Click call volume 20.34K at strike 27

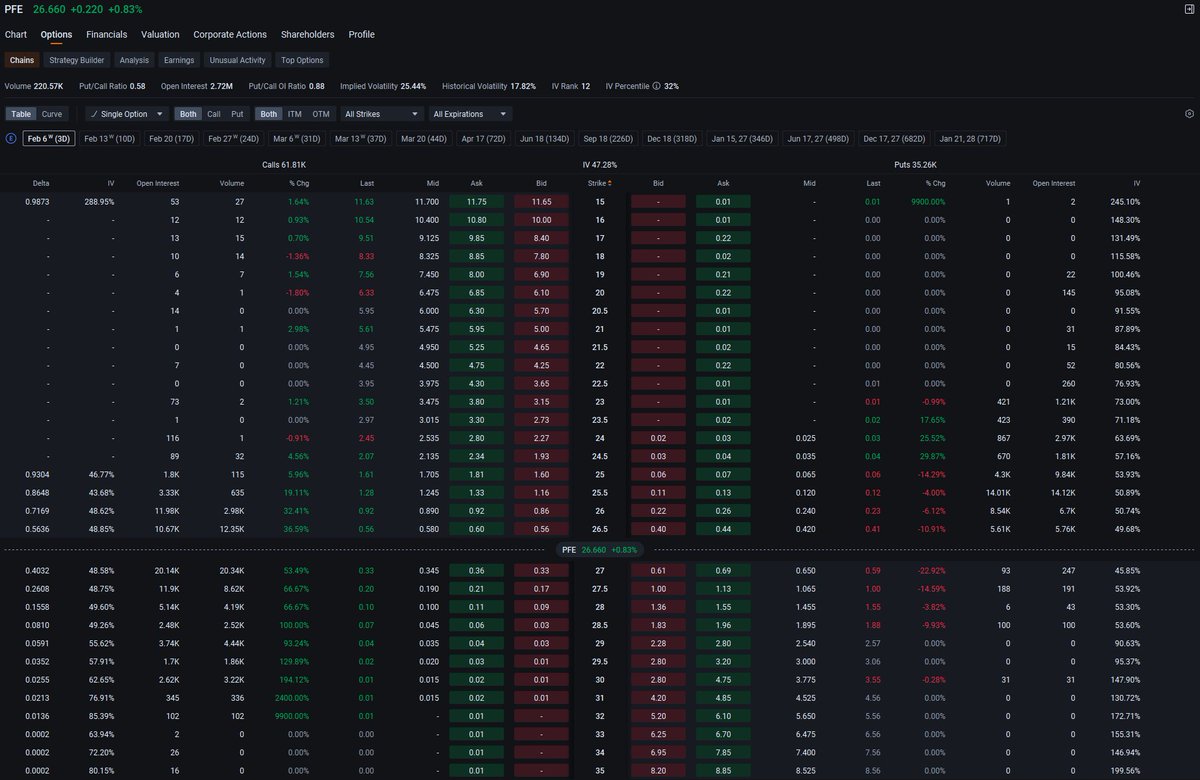[x=231, y=570]
